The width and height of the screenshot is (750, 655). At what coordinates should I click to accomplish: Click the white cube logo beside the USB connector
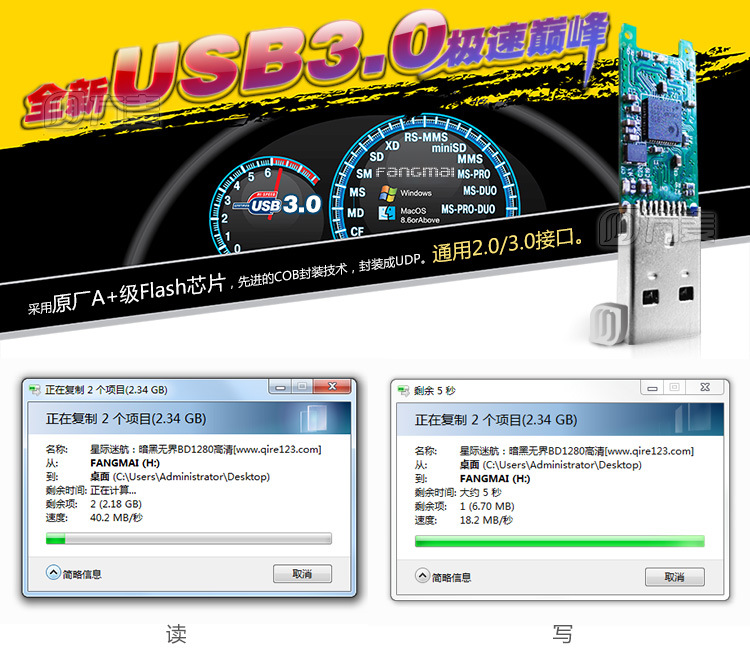tap(607, 324)
